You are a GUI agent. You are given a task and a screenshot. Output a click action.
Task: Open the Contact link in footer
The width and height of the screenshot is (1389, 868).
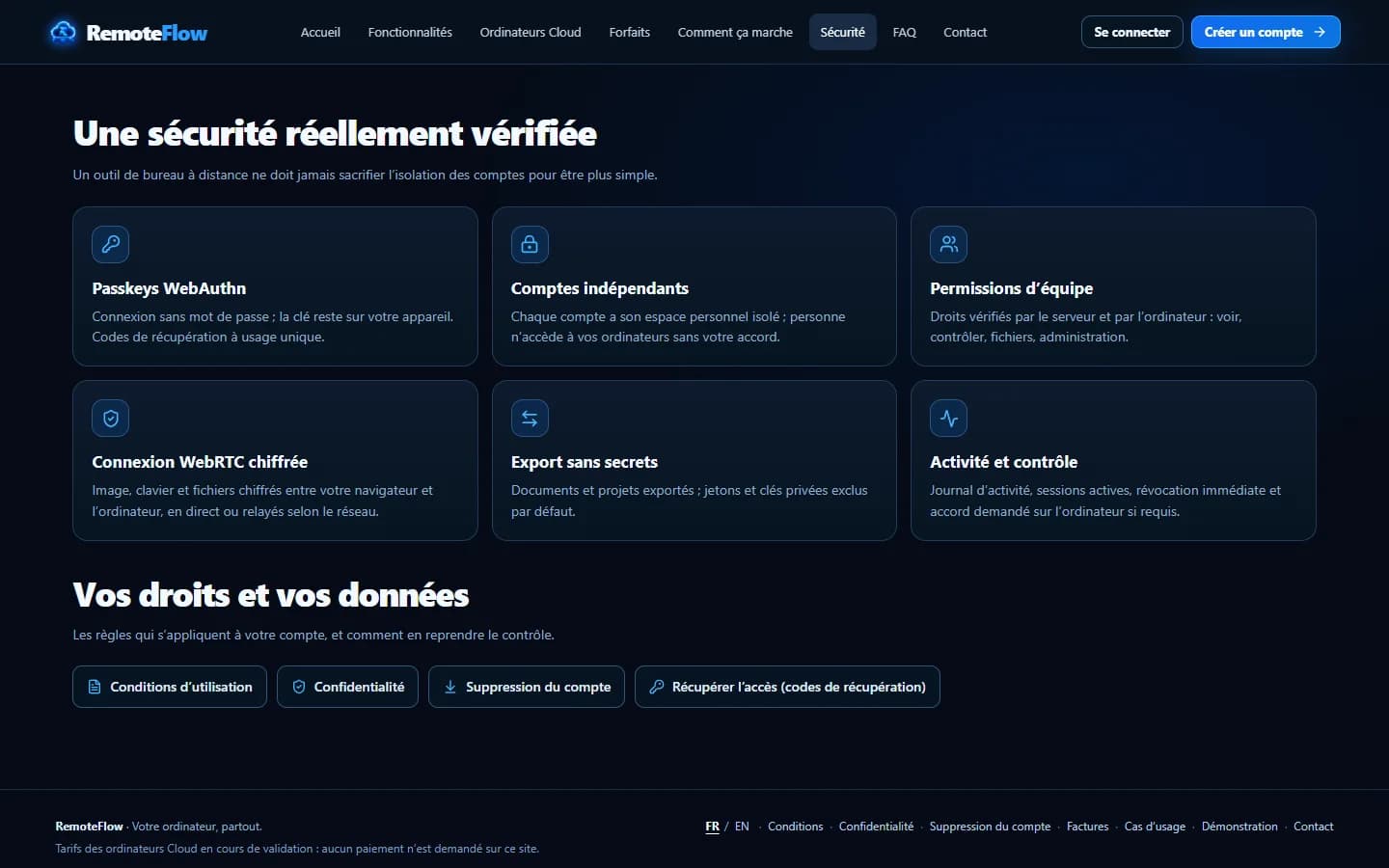pyautogui.click(x=1314, y=827)
